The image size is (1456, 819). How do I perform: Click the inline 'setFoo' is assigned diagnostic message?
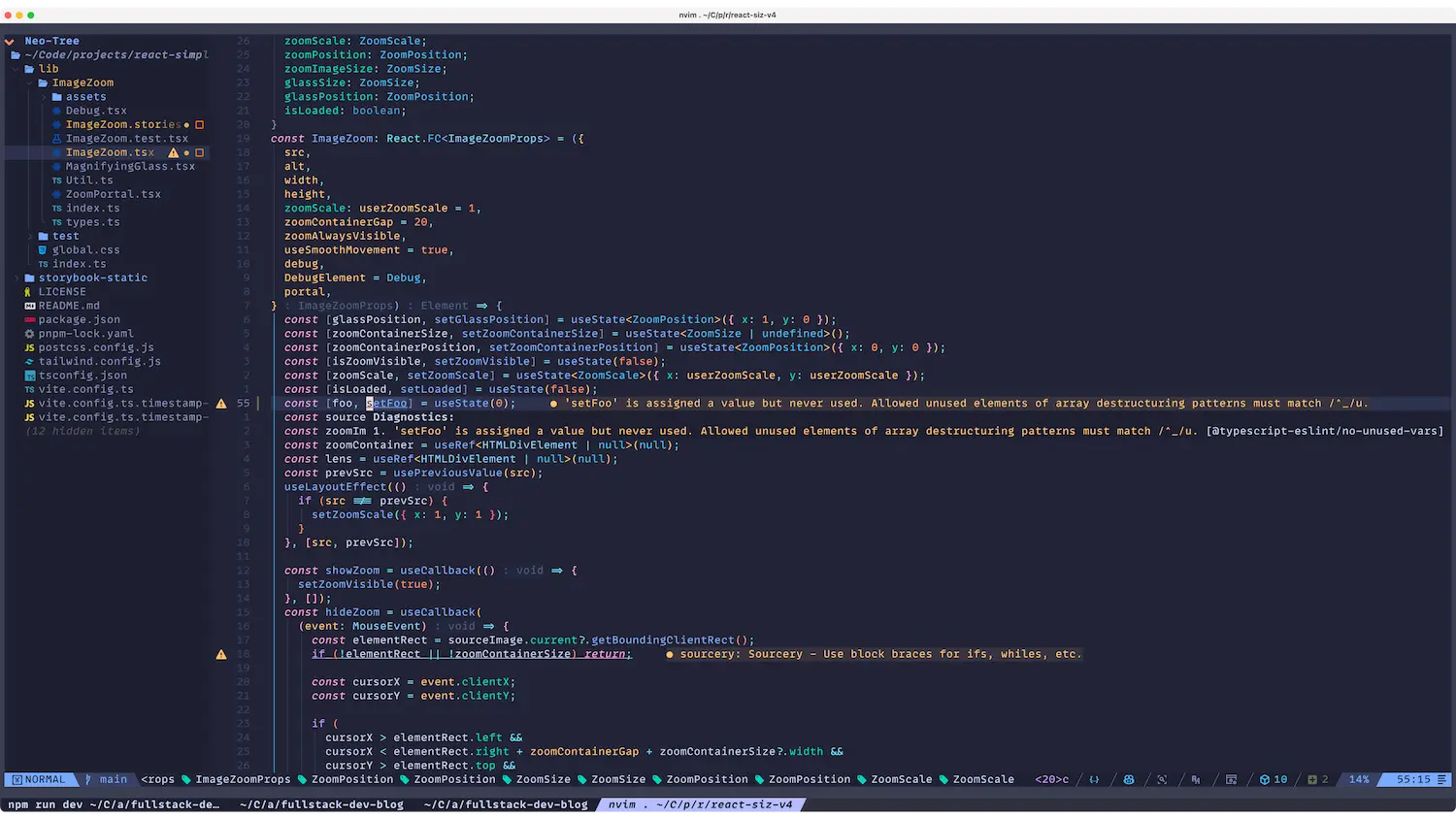click(x=966, y=404)
